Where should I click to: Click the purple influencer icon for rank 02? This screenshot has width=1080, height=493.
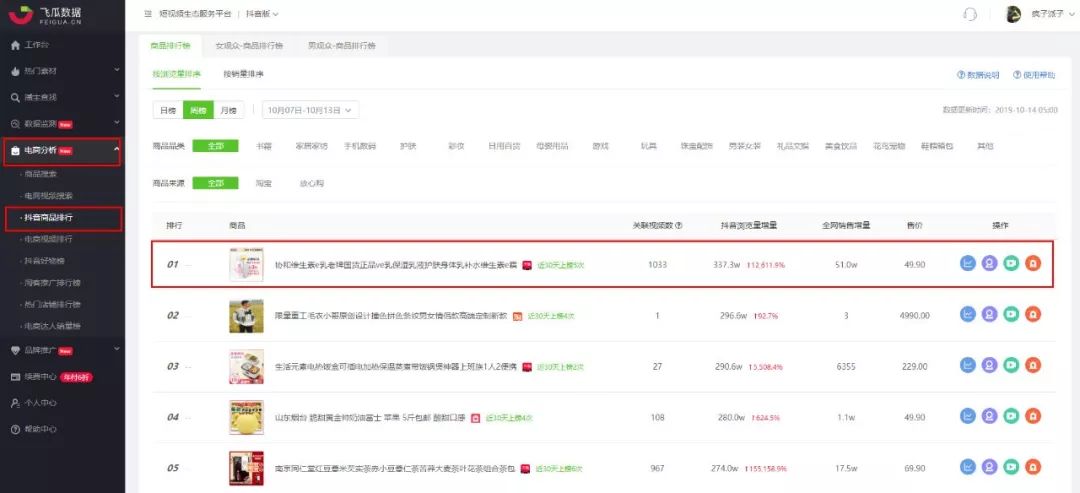point(990,315)
